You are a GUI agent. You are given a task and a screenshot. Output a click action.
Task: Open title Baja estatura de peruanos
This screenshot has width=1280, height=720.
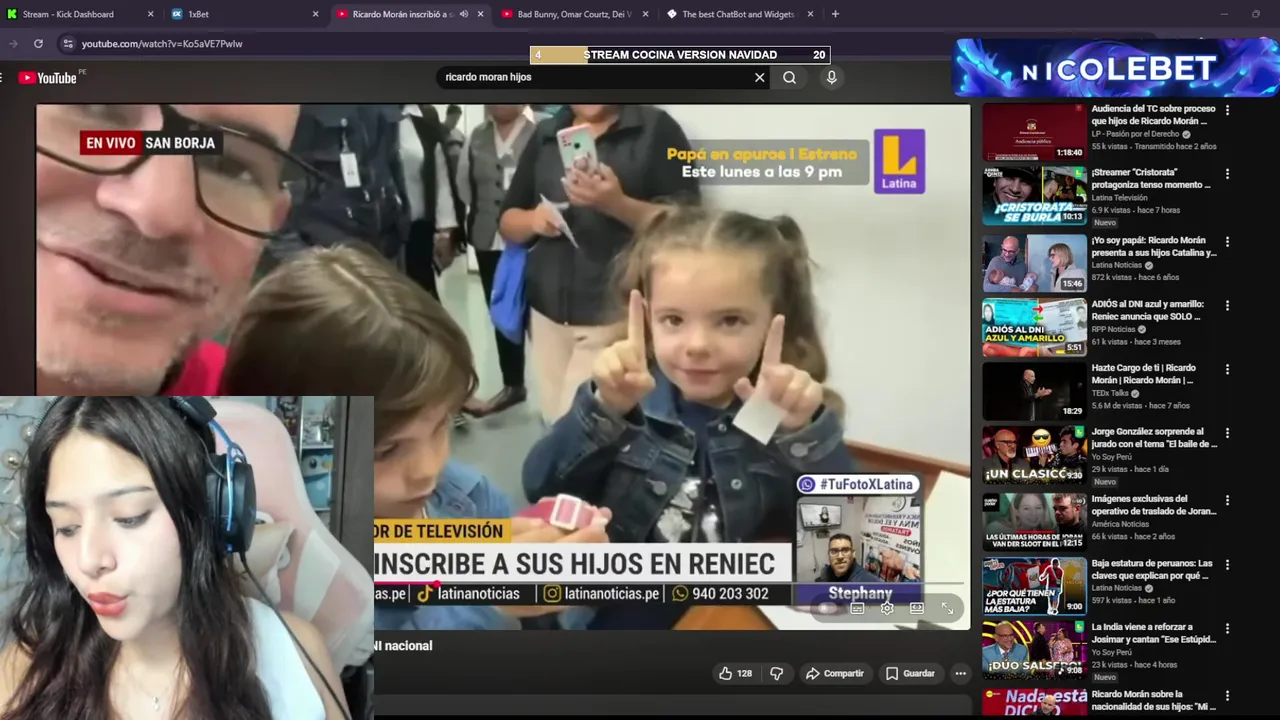pos(1152,569)
